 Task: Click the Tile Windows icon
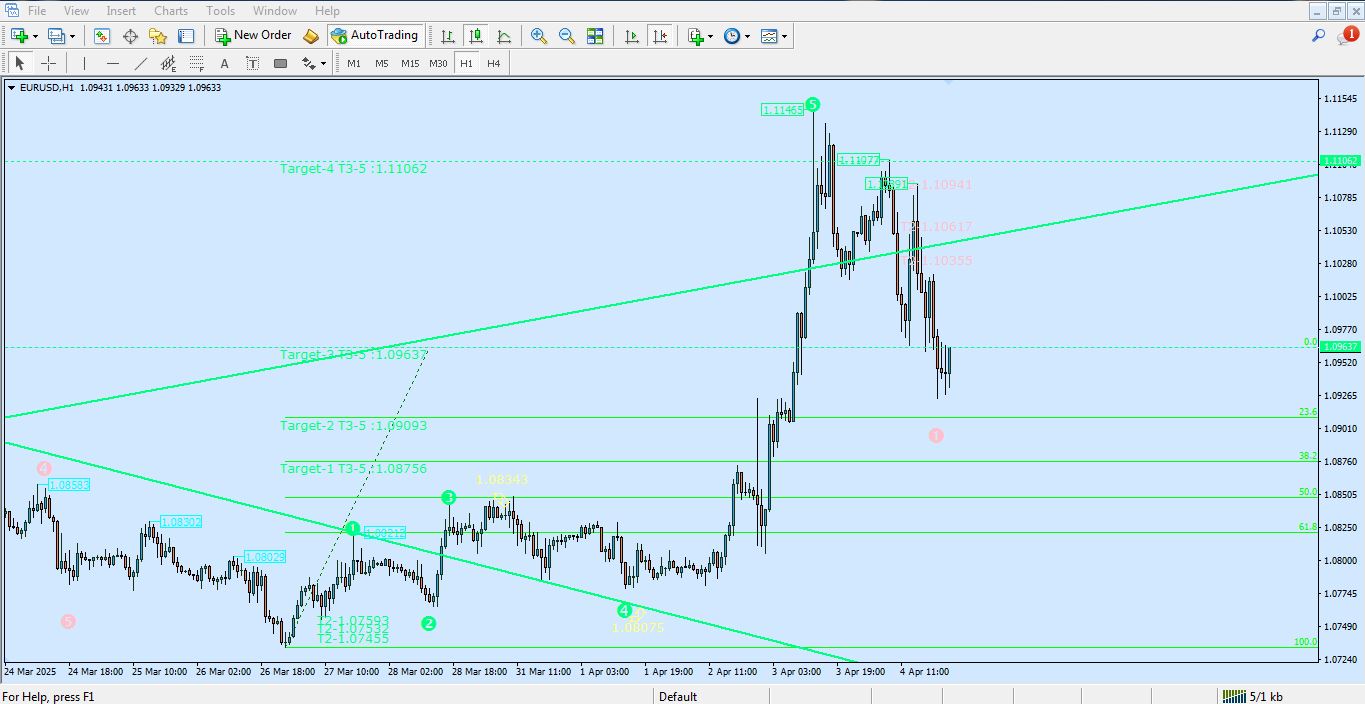[x=594, y=36]
